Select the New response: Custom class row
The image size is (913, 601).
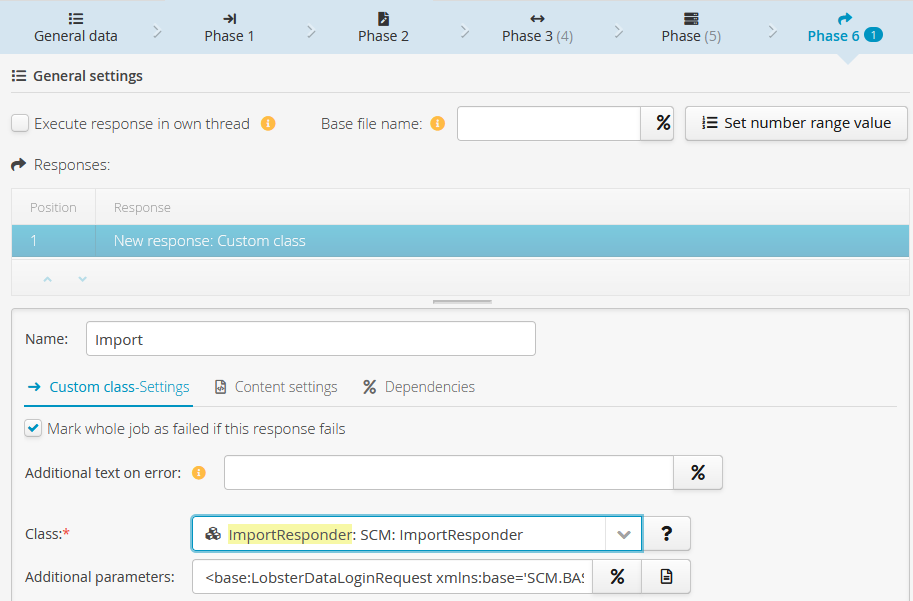click(x=460, y=241)
